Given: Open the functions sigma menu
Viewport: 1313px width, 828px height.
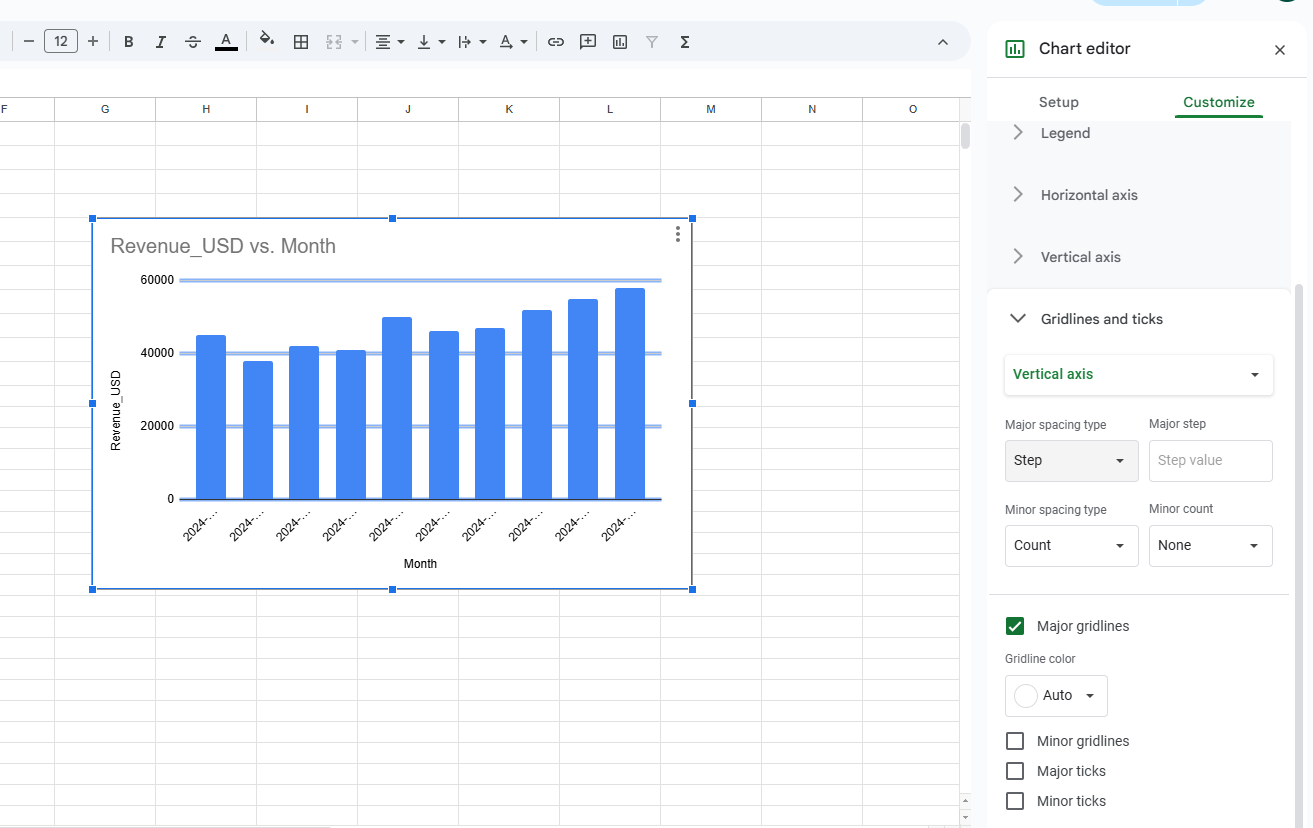Looking at the screenshot, I should click(685, 42).
